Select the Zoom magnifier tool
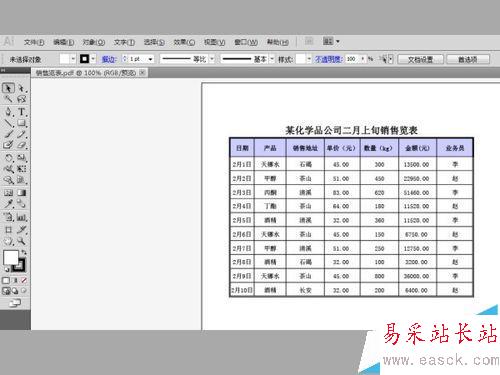 pyautogui.click(x=22, y=241)
